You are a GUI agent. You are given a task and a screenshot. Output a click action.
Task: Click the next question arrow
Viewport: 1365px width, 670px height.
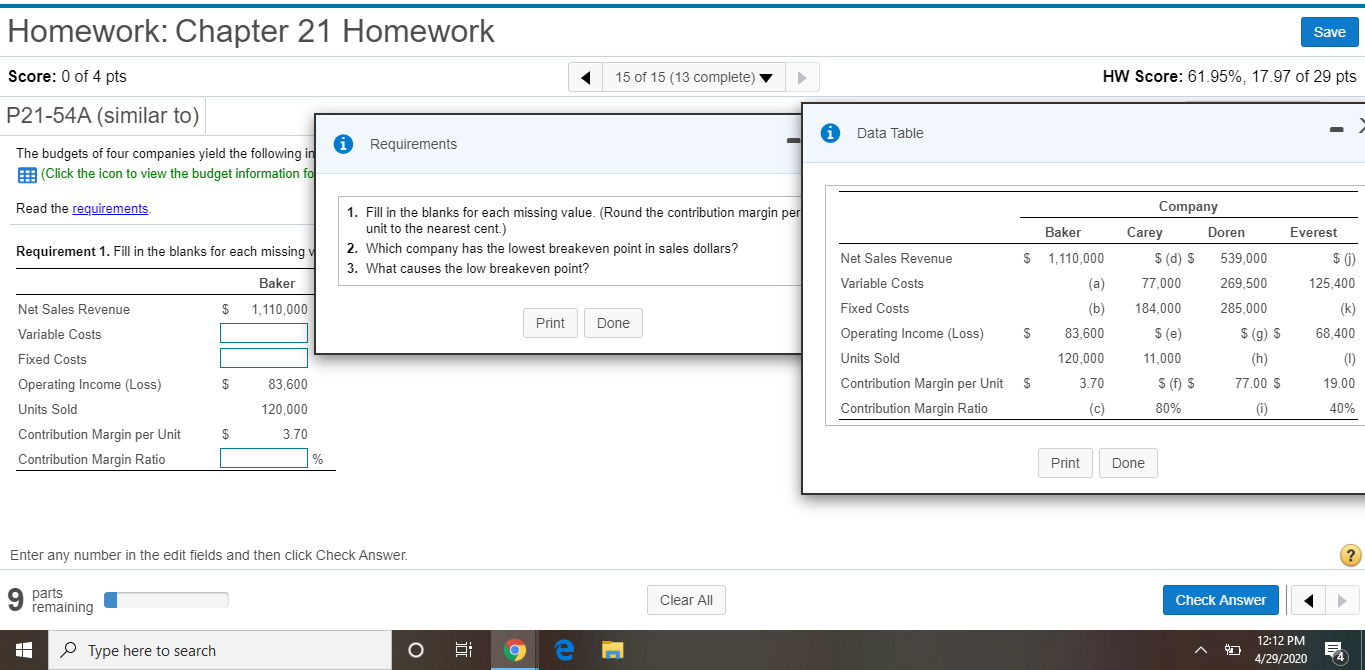coord(802,76)
